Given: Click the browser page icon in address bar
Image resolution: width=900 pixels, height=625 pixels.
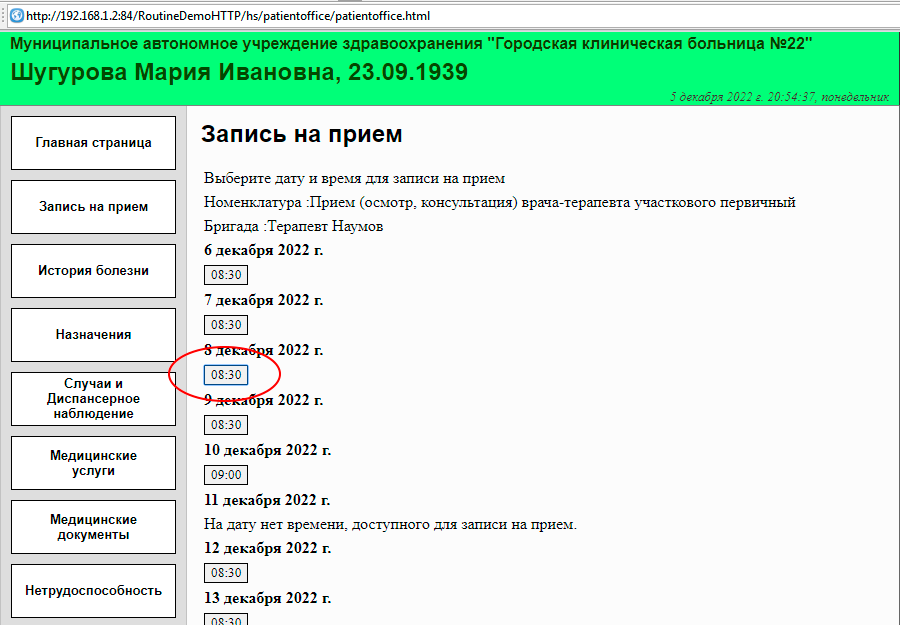Looking at the screenshot, I should 15,16.
